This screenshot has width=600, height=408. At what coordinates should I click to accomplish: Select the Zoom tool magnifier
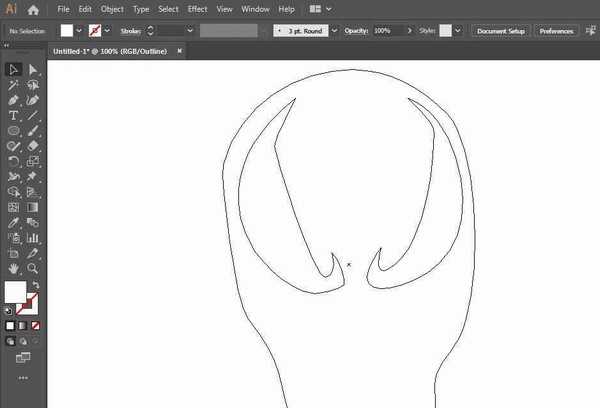(33, 269)
